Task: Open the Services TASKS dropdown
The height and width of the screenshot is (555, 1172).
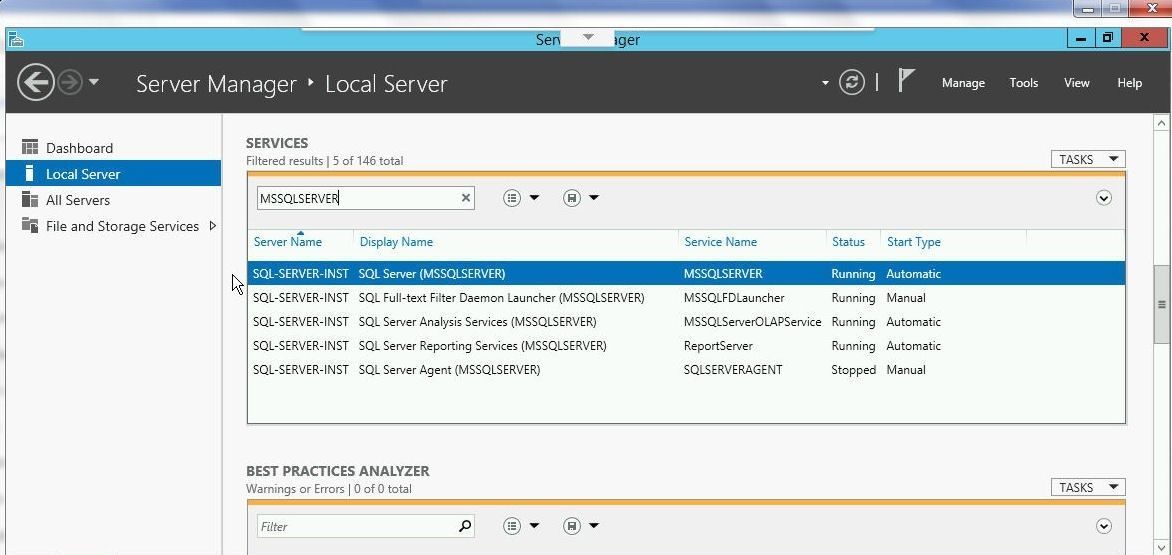Action: [x=1087, y=160]
